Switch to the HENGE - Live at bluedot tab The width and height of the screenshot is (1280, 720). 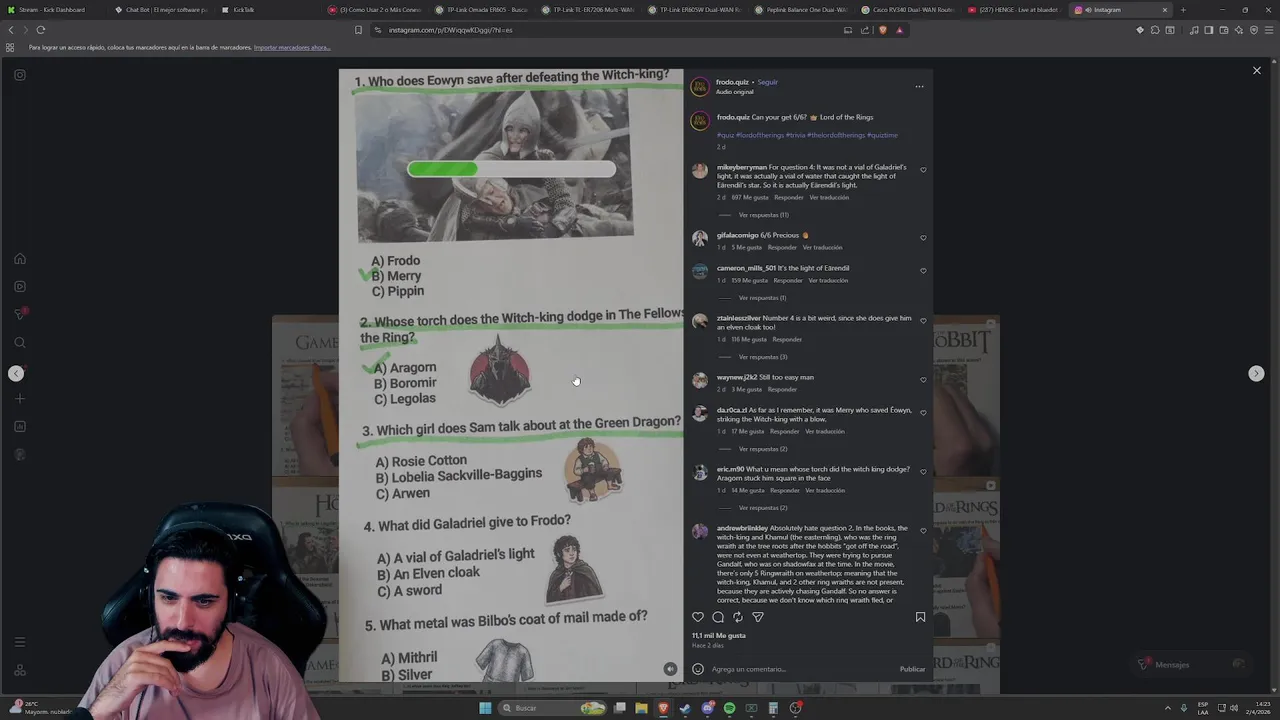pos(1016,10)
